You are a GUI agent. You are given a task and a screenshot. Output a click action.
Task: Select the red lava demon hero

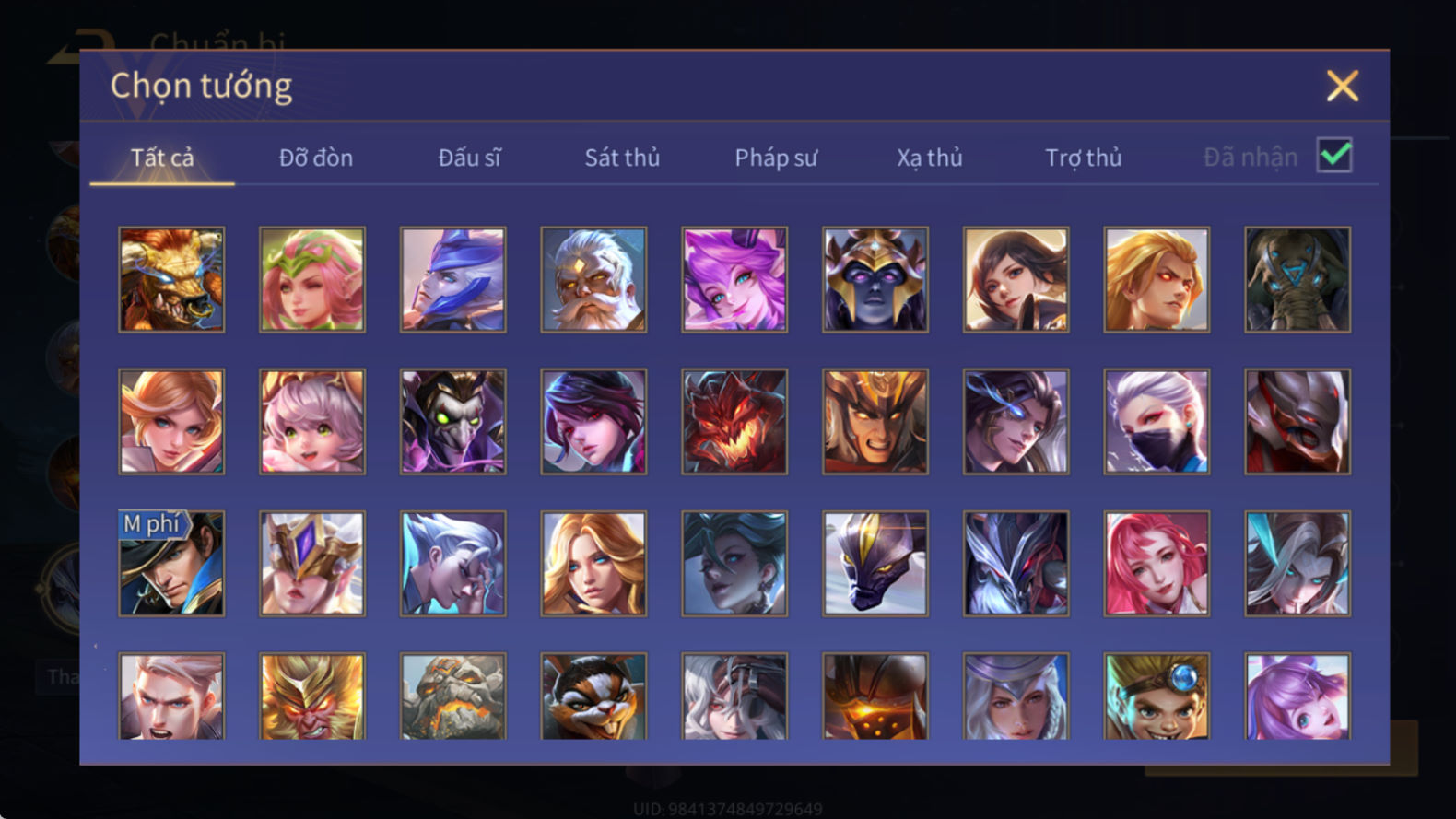(x=734, y=421)
